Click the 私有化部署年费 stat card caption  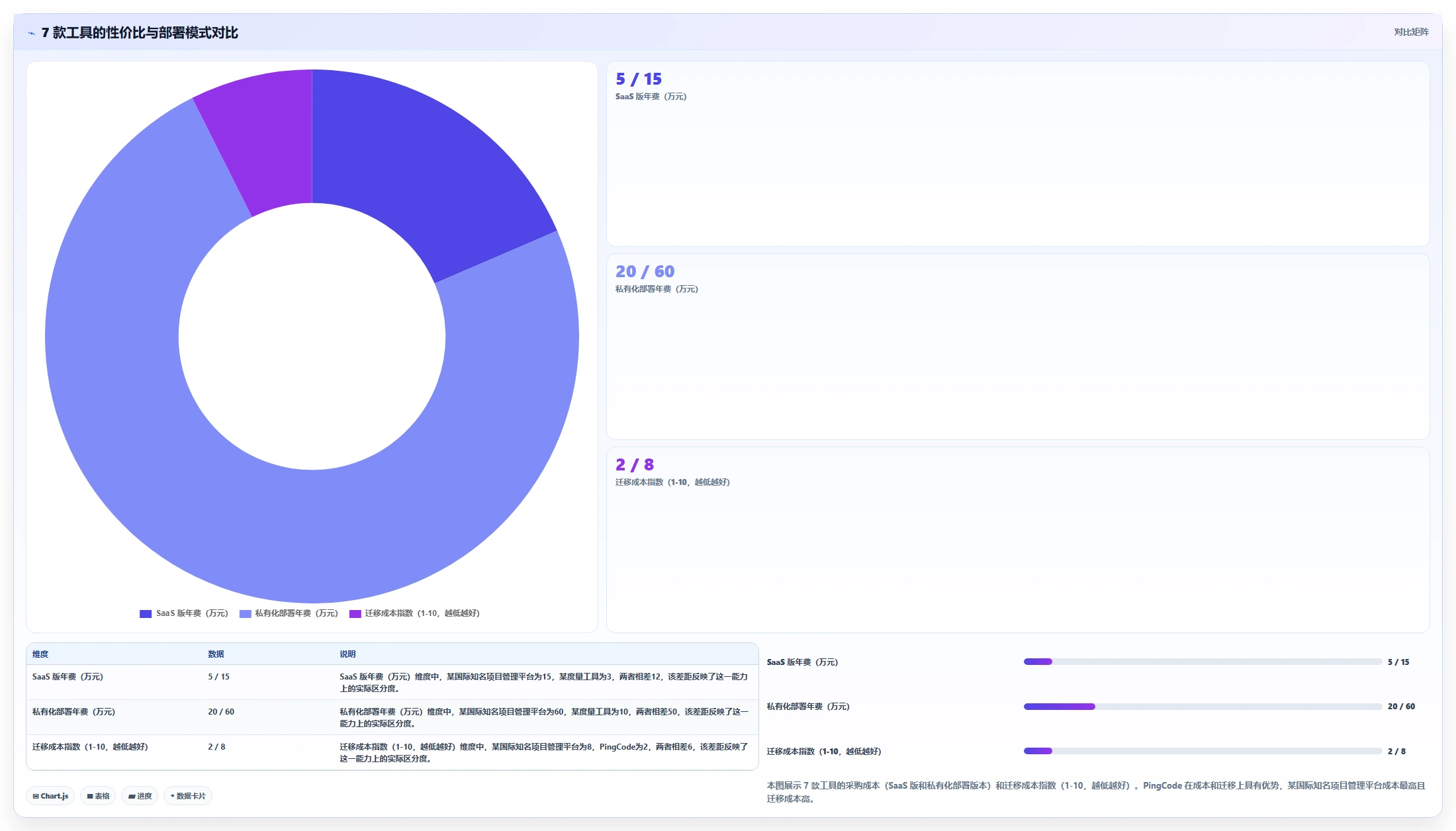pos(657,289)
